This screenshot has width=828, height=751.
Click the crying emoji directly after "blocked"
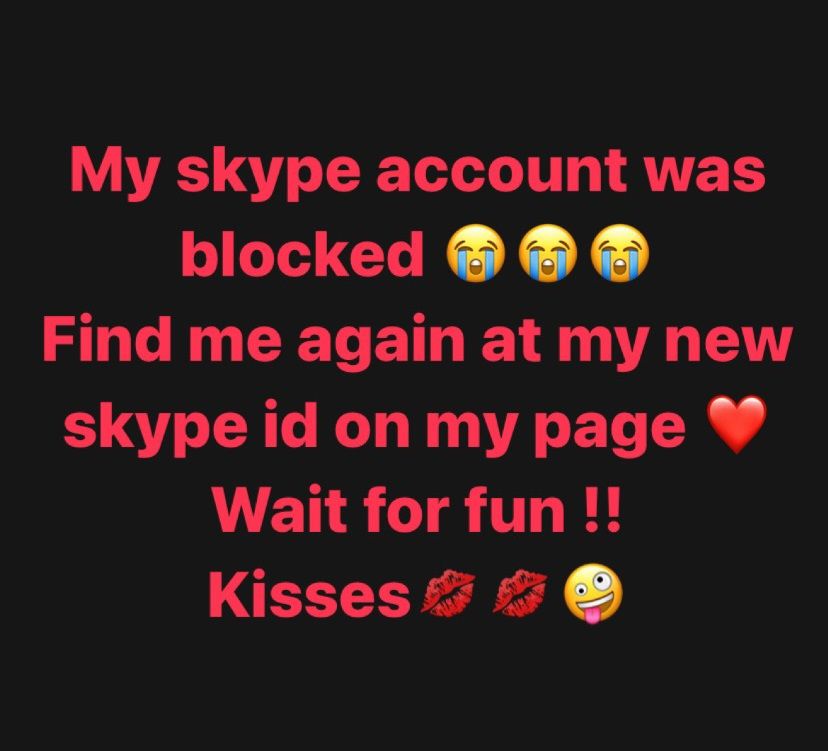pyautogui.click(x=476, y=253)
